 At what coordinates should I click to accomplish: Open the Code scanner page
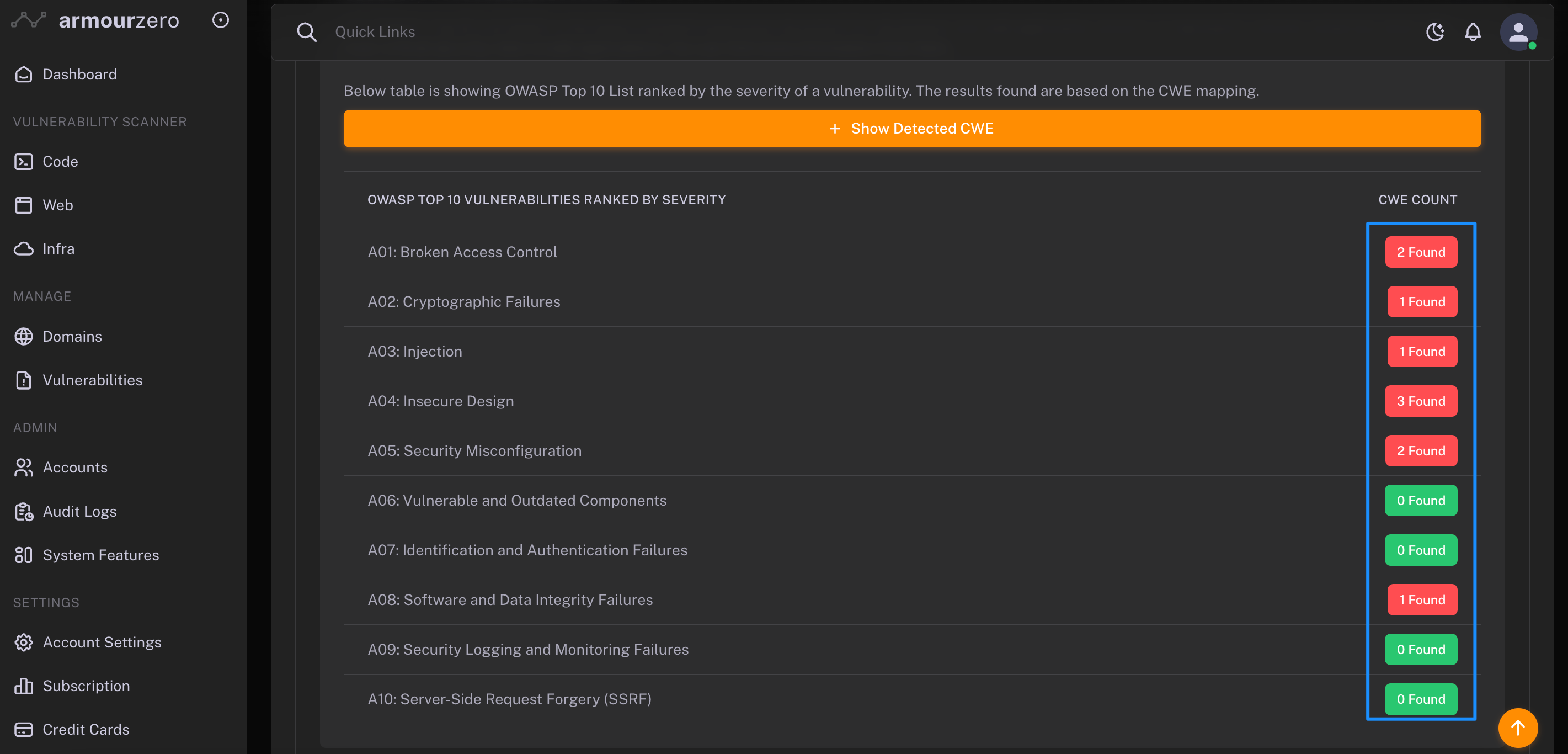[x=60, y=161]
